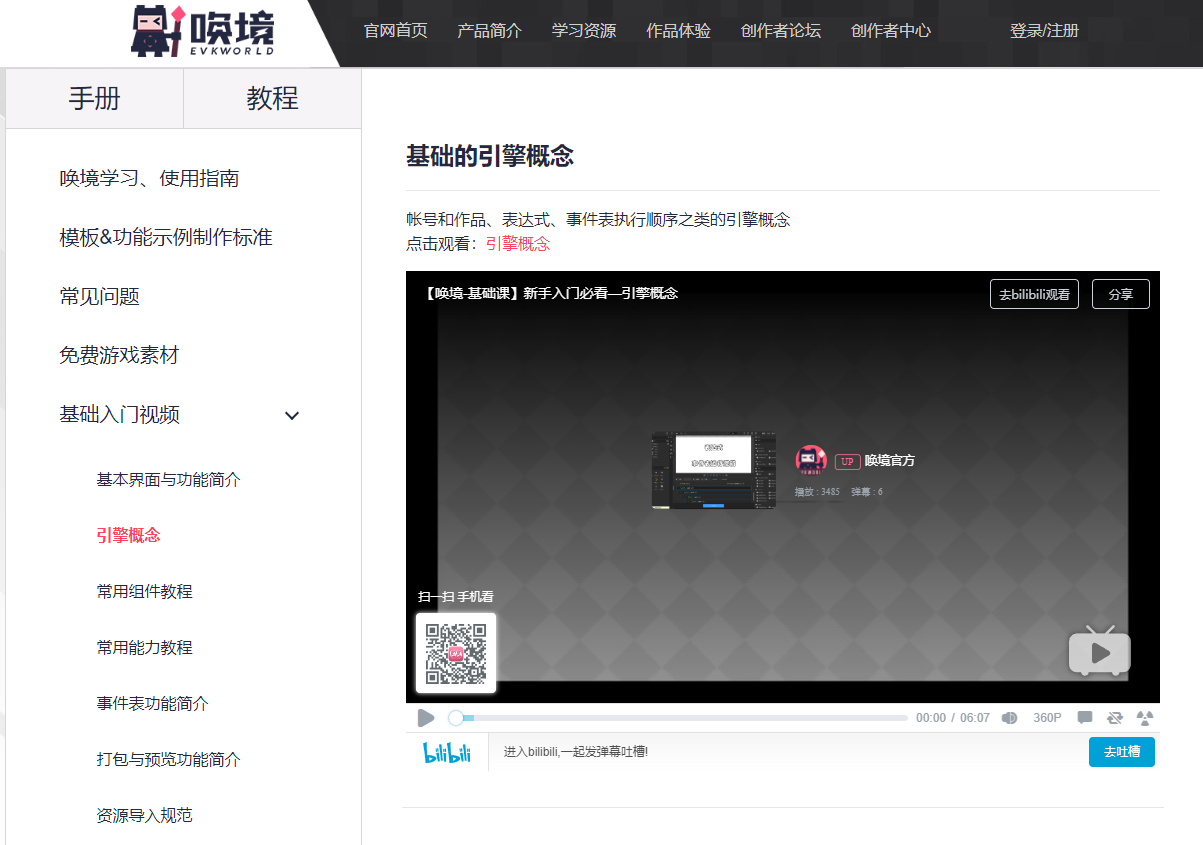Viewport: 1203px width, 845px height.
Task: Click the 去bilibili观看 button
Action: coord(1034,294)
